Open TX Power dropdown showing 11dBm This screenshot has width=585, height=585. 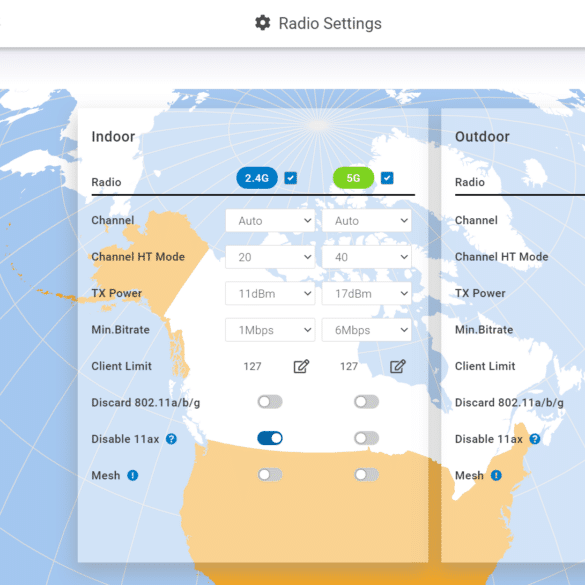270,294
